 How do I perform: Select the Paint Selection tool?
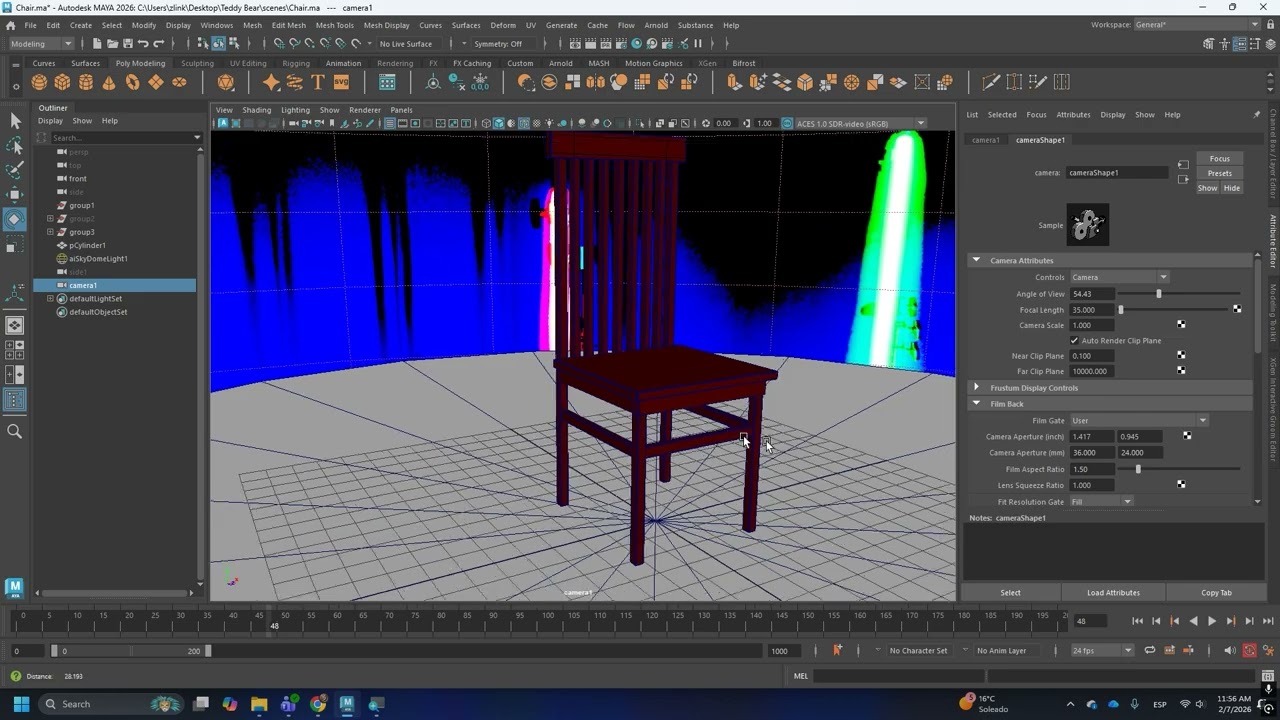click(14, 169)
